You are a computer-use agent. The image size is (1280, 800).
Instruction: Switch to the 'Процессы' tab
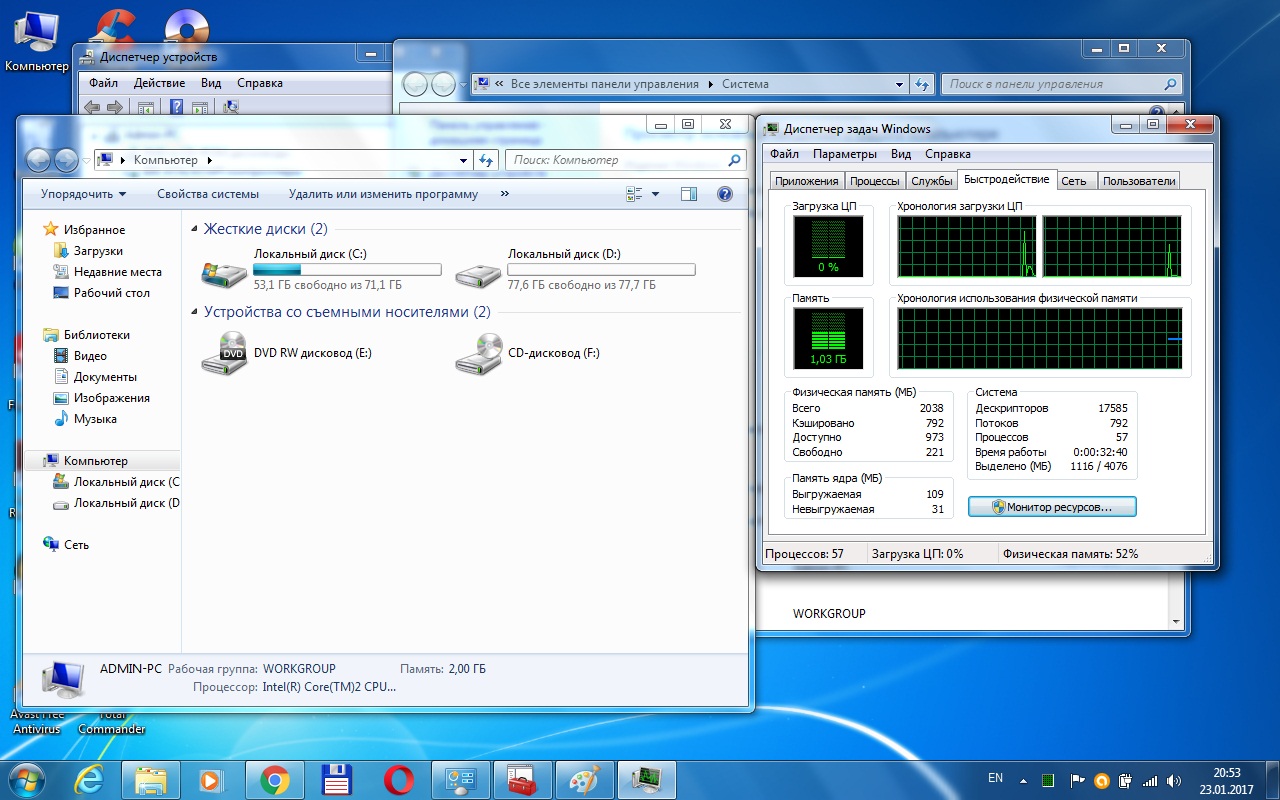coord(874,181)
